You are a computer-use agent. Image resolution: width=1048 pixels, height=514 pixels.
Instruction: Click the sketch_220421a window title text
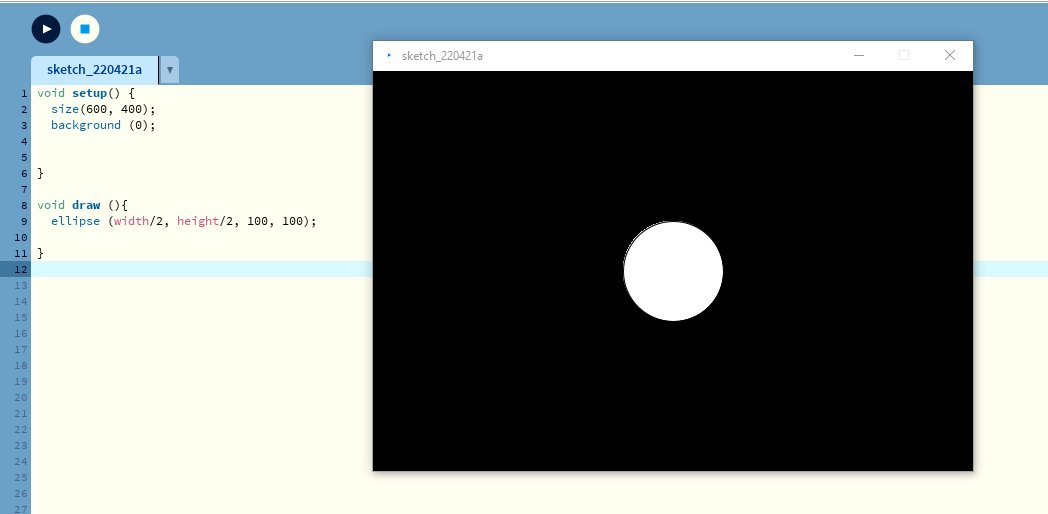click(x=442, y=55)
